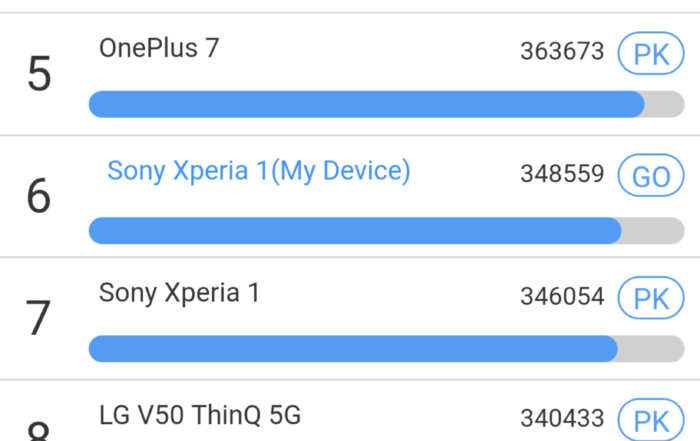The height and width of the screenshot is (441, 700).
Task: Click the rank number 5
Action: point(39,75)
